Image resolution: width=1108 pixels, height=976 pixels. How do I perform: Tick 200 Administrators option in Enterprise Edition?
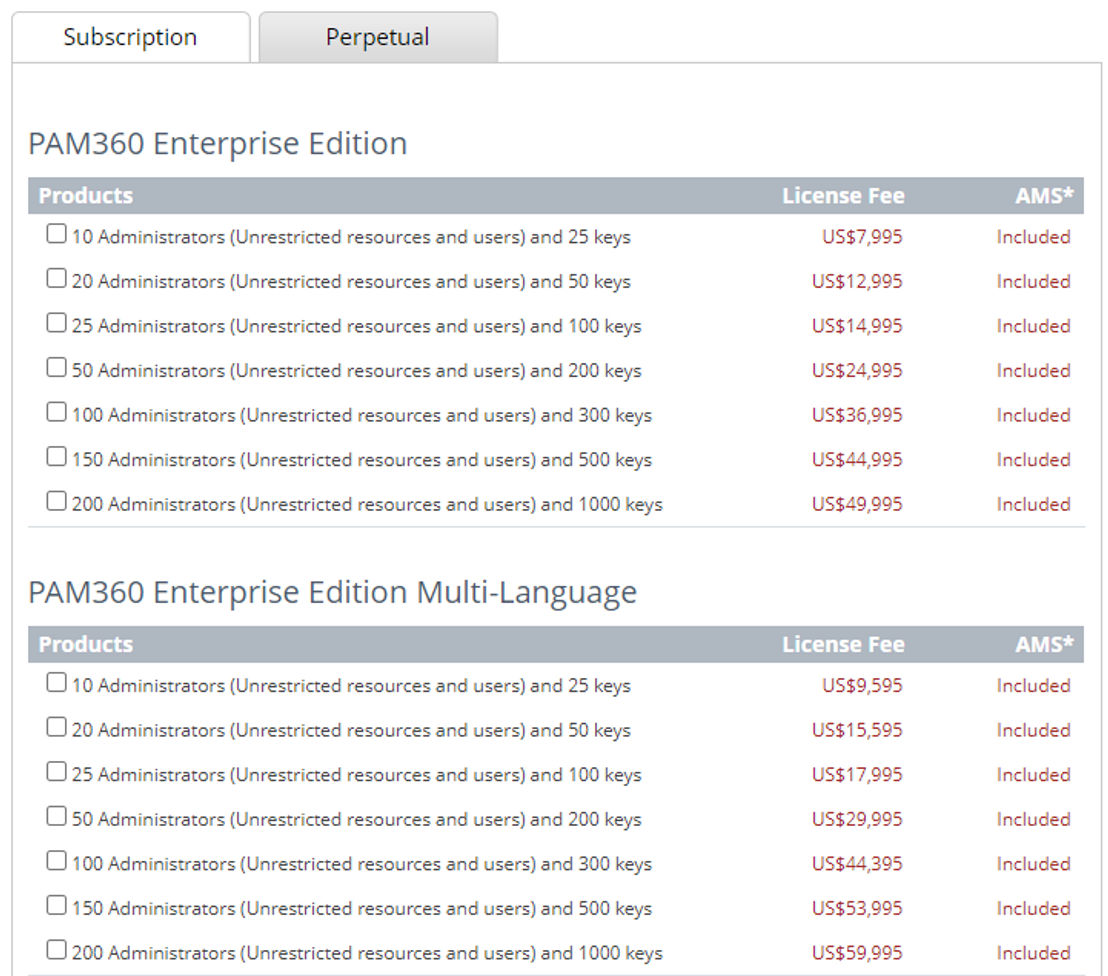click(57, 500)
